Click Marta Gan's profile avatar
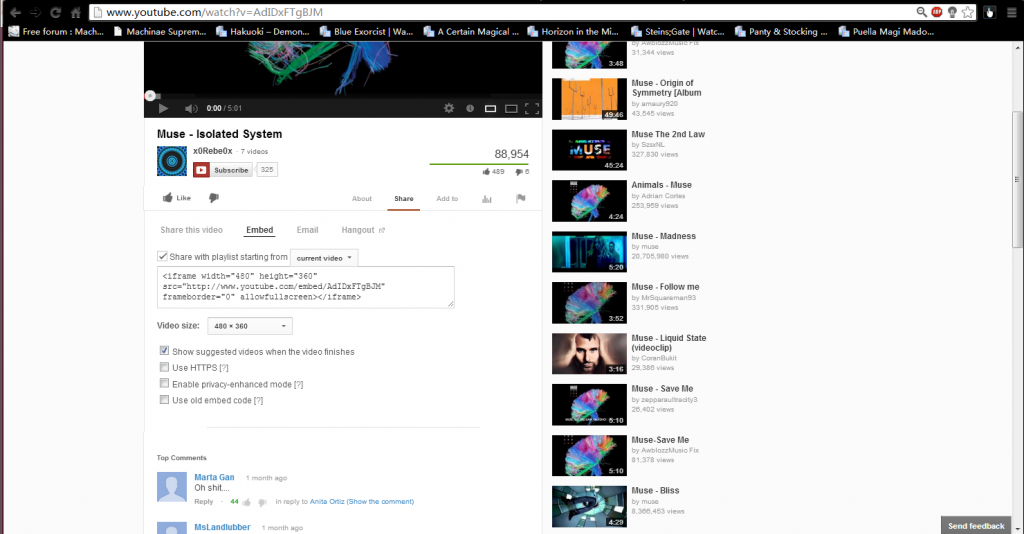The height and width of the screenshot is (534, 1024). tap(172, 487)
